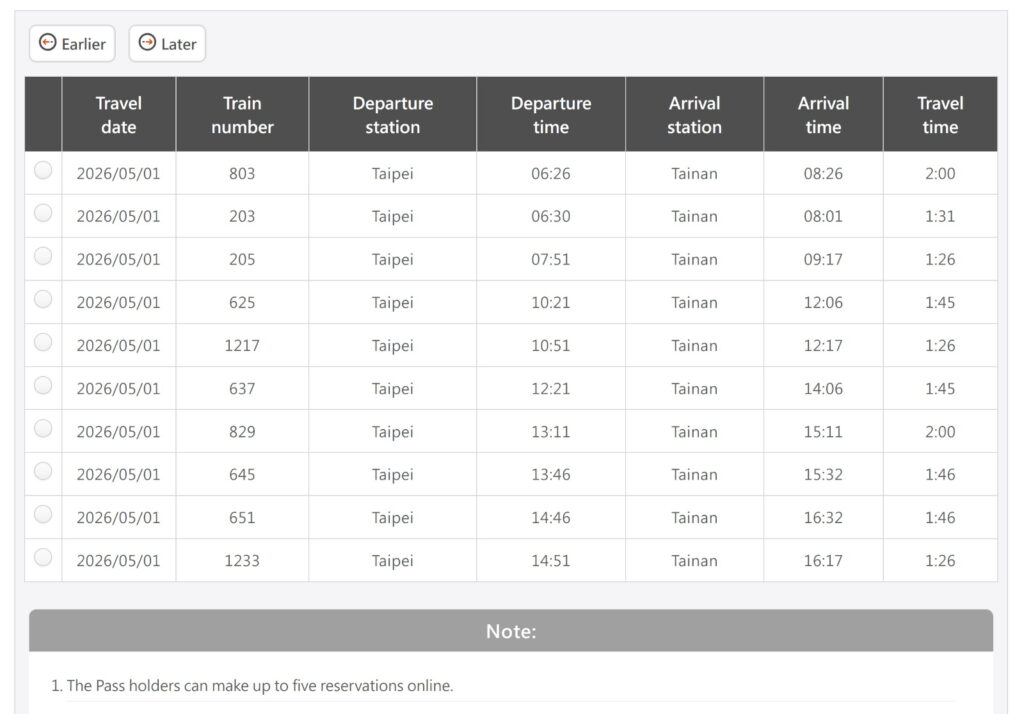Click the Travel date column header
The width and height of the screenshot is (1024, 714).
(x=119, y=115)
